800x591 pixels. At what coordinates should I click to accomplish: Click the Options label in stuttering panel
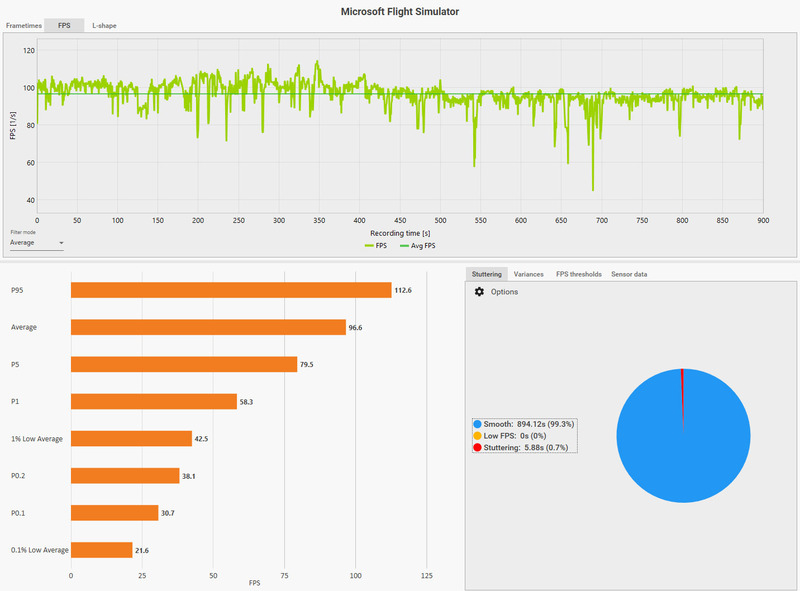(x=504, y=292)
